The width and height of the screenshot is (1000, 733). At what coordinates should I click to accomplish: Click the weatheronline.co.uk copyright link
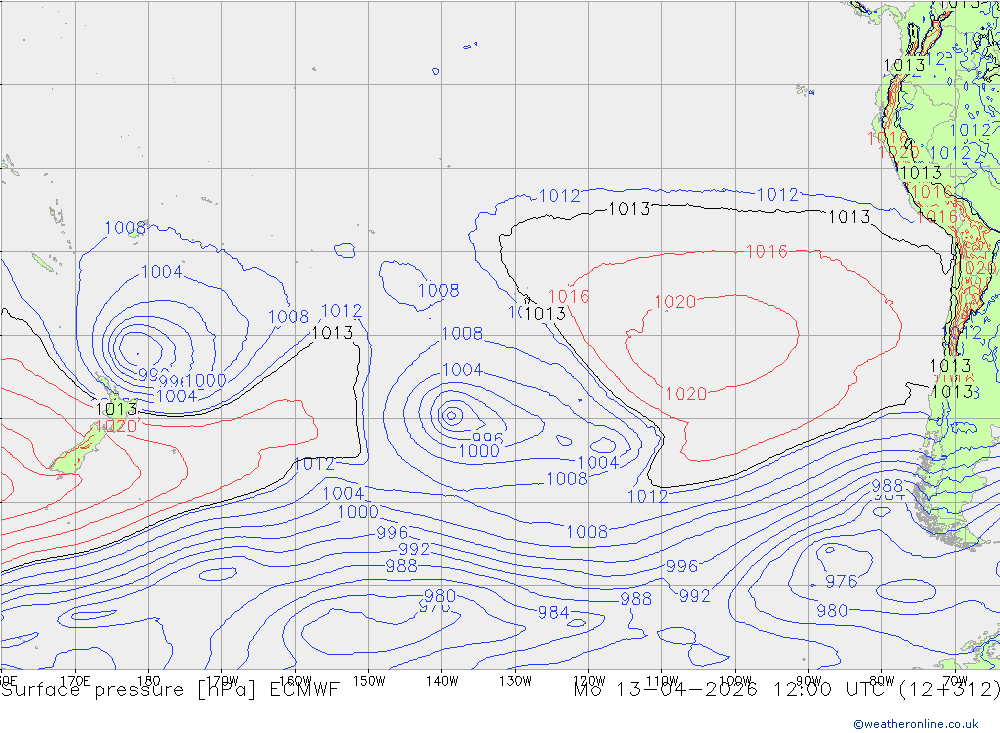(x=916, y=723)
